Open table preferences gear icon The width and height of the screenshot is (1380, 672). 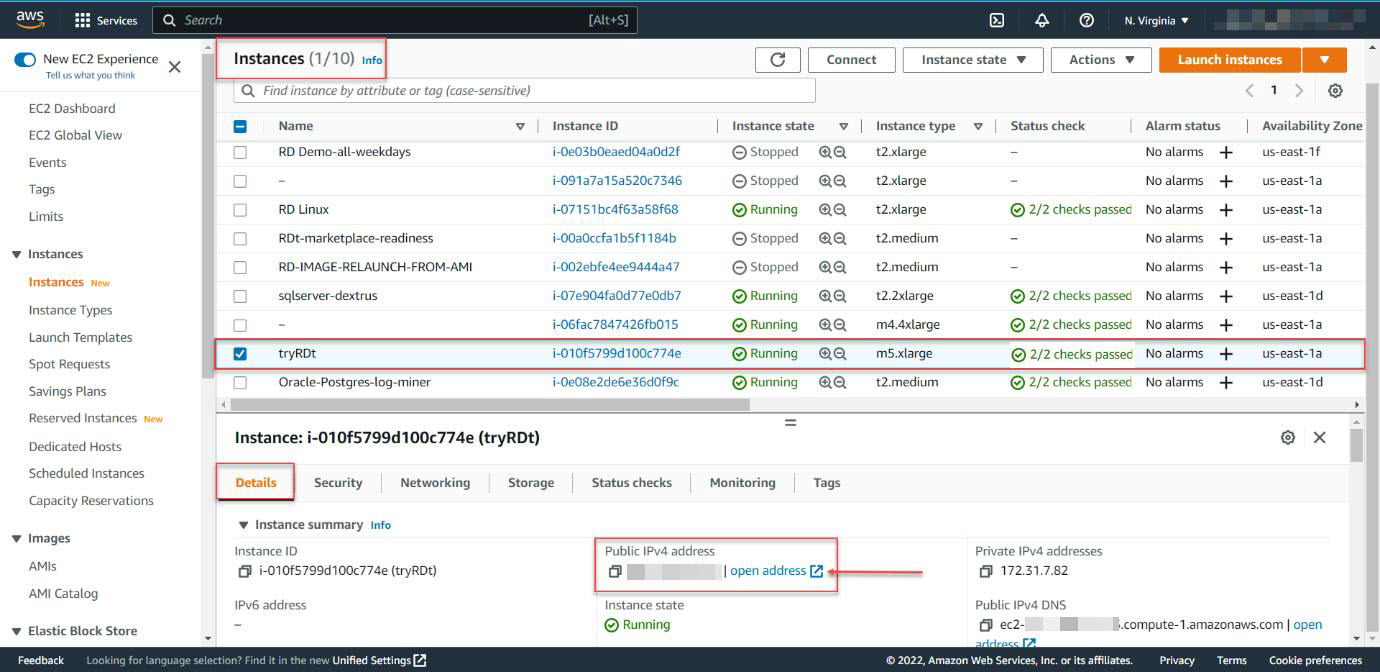pyautogui.click(x=1335, y=91)
